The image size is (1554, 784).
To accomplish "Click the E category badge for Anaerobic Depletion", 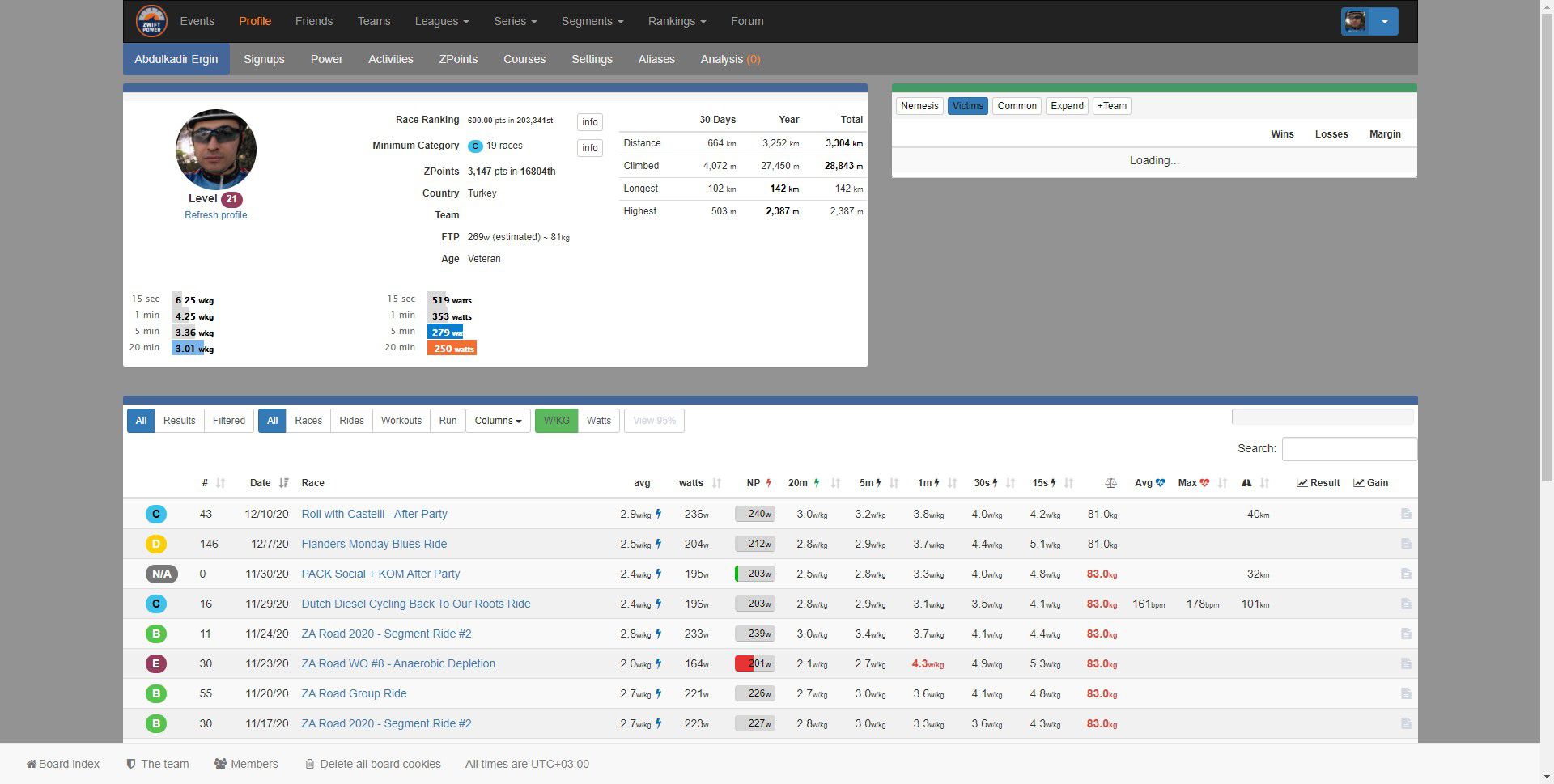I will pos(155,663).
